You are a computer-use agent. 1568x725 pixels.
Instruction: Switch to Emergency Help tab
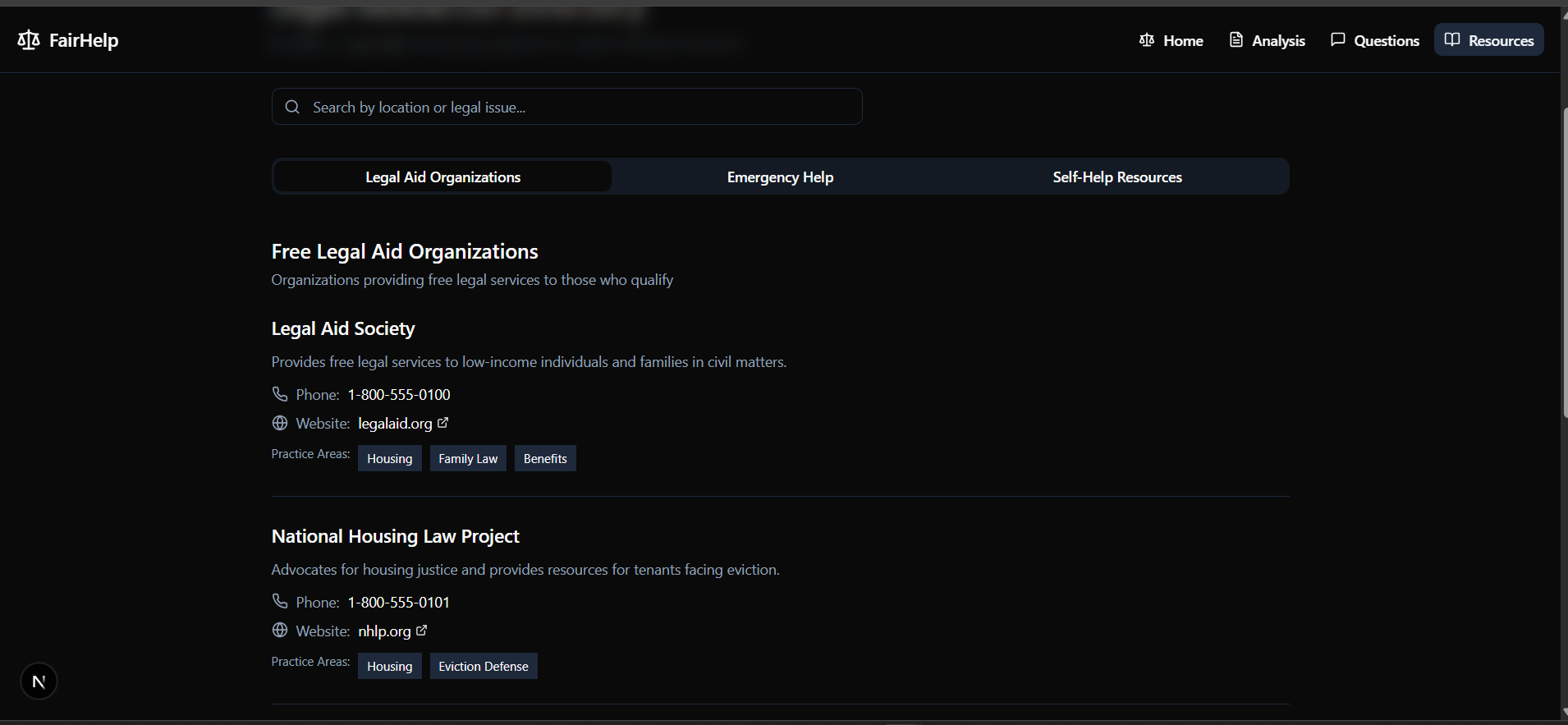[780, 177]
